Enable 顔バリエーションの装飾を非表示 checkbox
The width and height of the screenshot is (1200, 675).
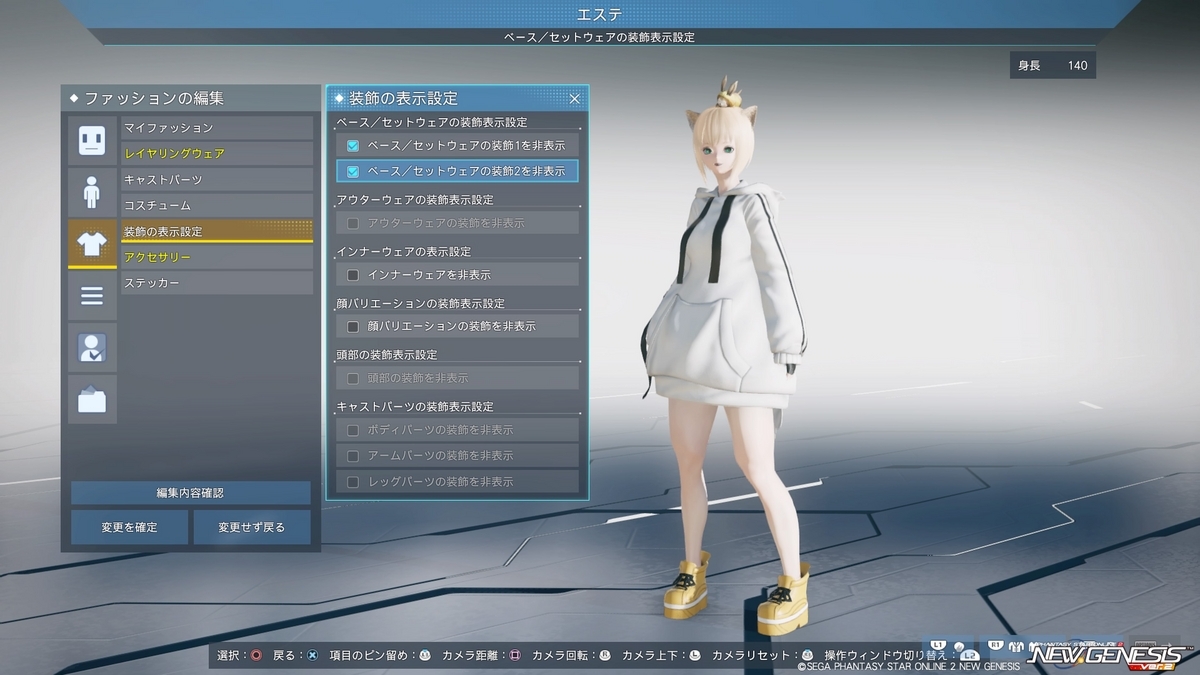tap(353, 326)
